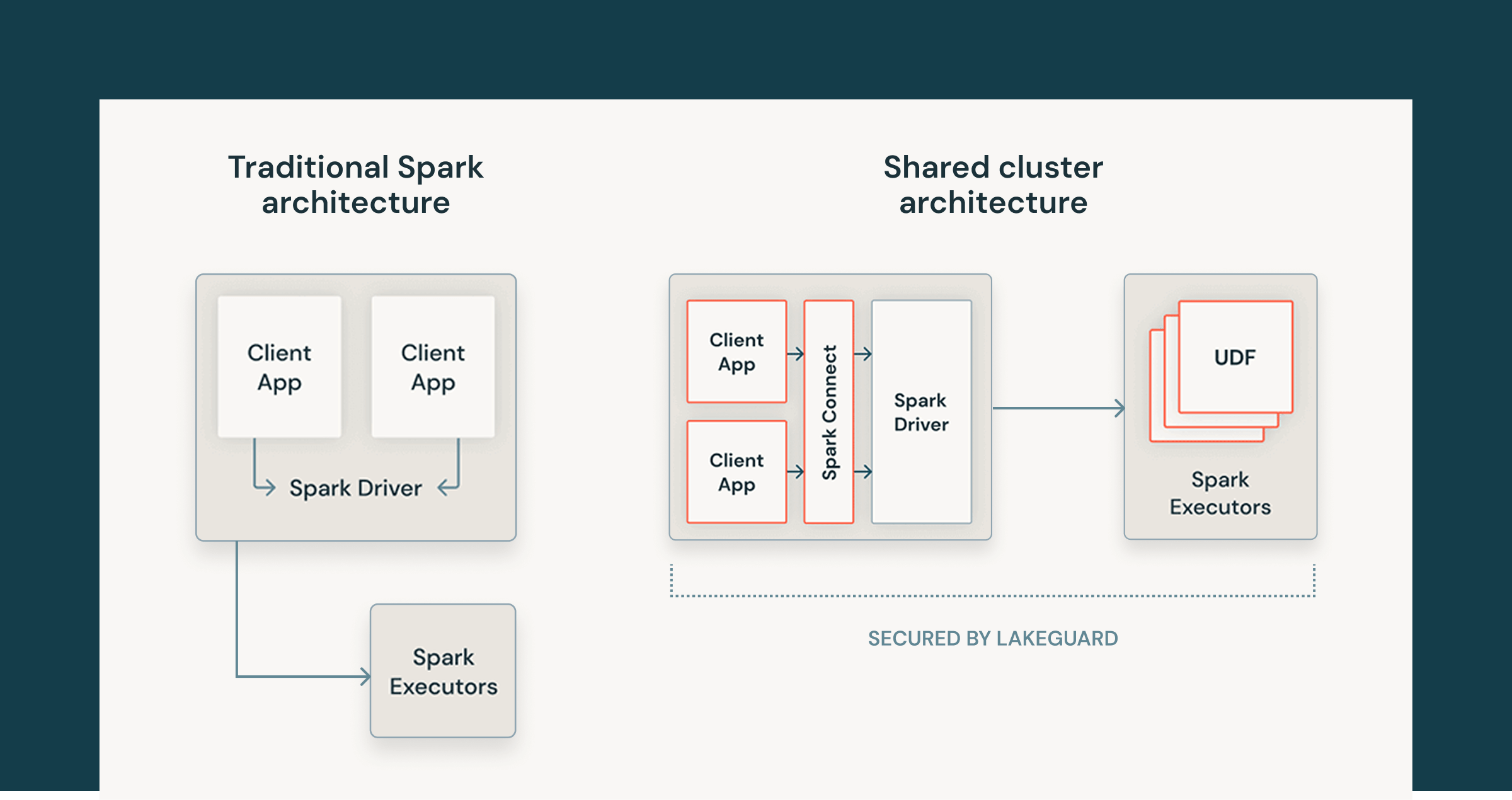
Task: Click the front UDF card
Action: [1235, 357]
